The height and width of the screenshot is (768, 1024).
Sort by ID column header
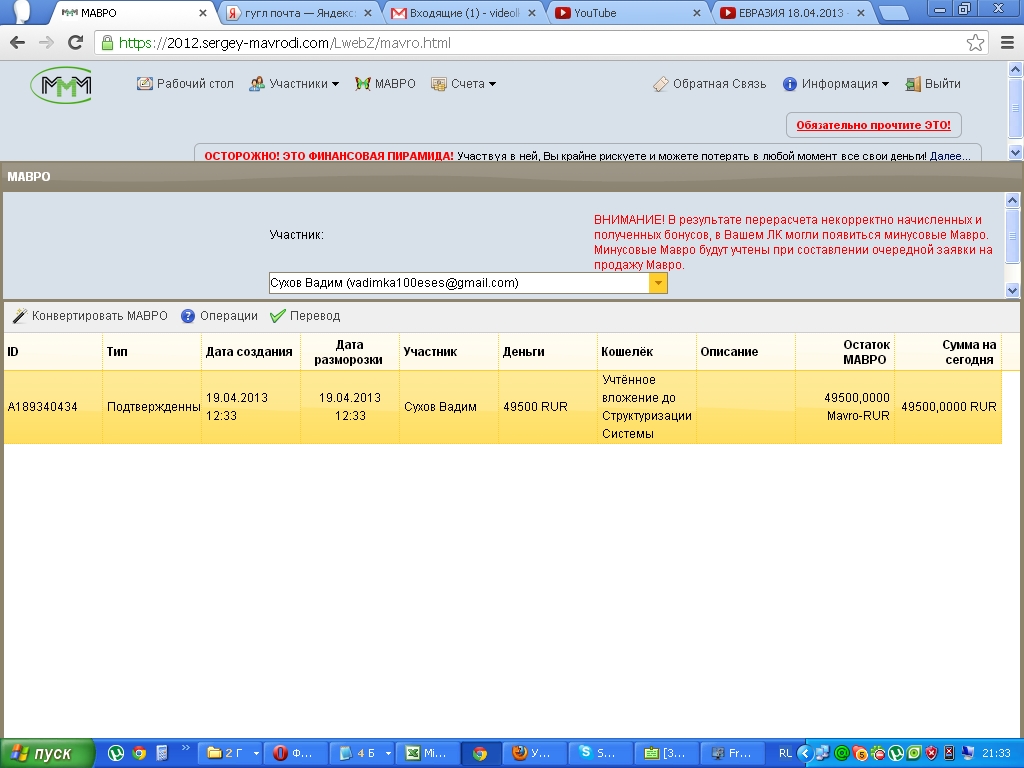click(x=53, y=352)
